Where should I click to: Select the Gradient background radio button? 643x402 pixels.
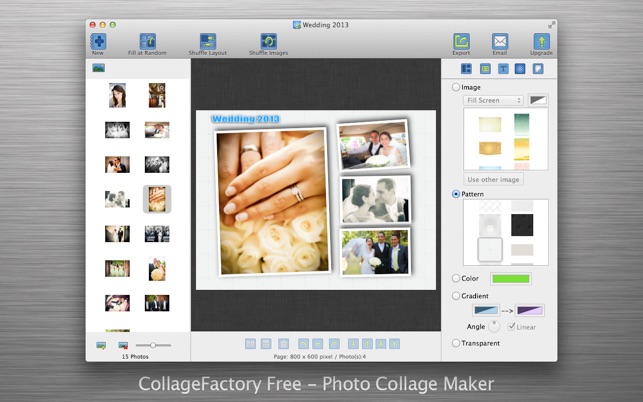[x=456, y=296]
